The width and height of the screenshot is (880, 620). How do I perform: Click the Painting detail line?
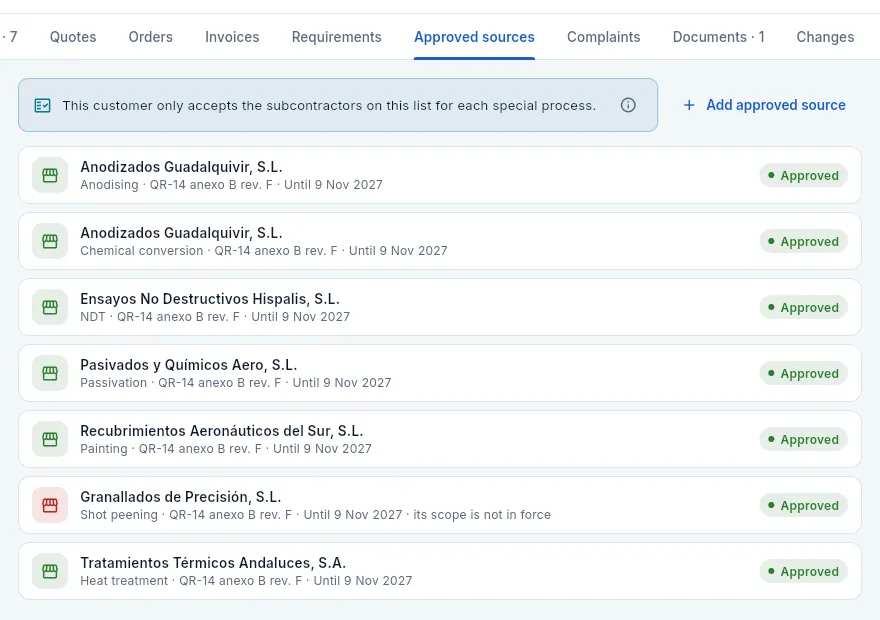(x=226, y=449)
